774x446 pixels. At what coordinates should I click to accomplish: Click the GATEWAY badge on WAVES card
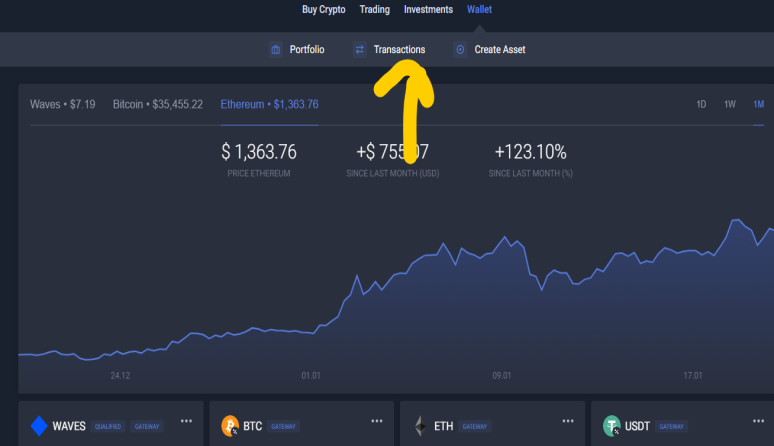147,426
